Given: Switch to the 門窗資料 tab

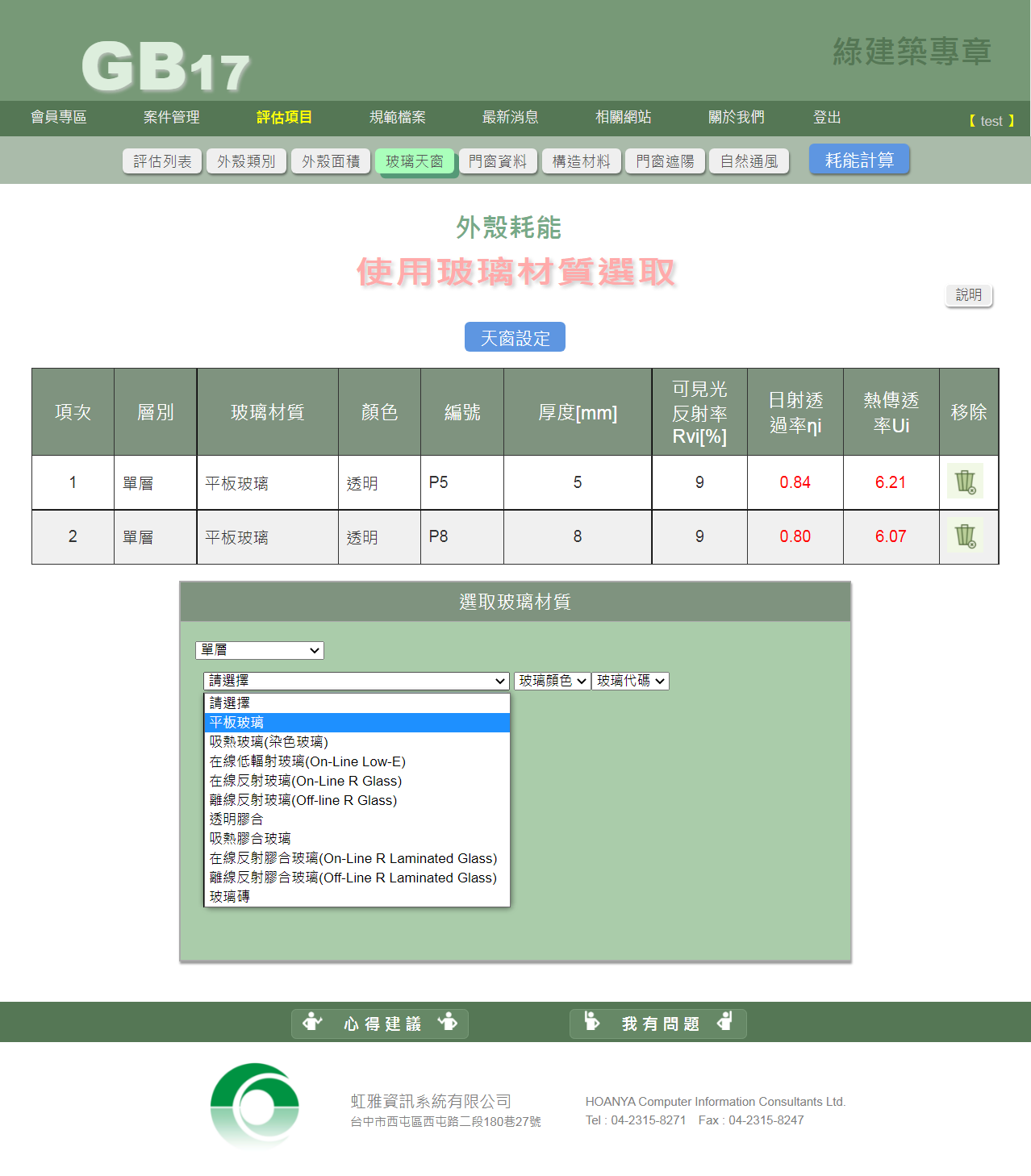Looking at the screenshot, I should click(x=498, y=161).
